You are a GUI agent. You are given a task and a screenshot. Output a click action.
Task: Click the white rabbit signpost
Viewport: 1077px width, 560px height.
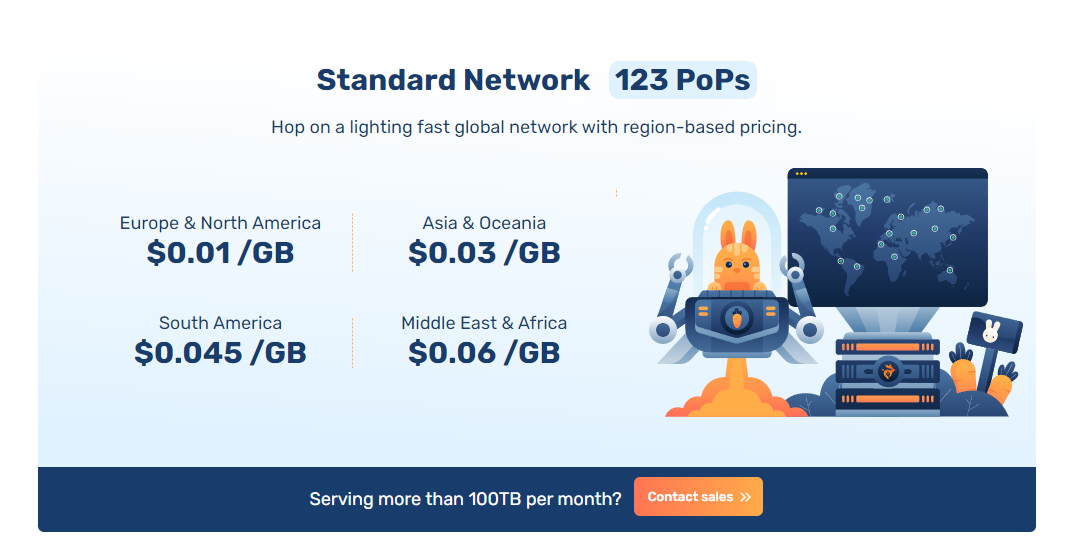(991, 332)
